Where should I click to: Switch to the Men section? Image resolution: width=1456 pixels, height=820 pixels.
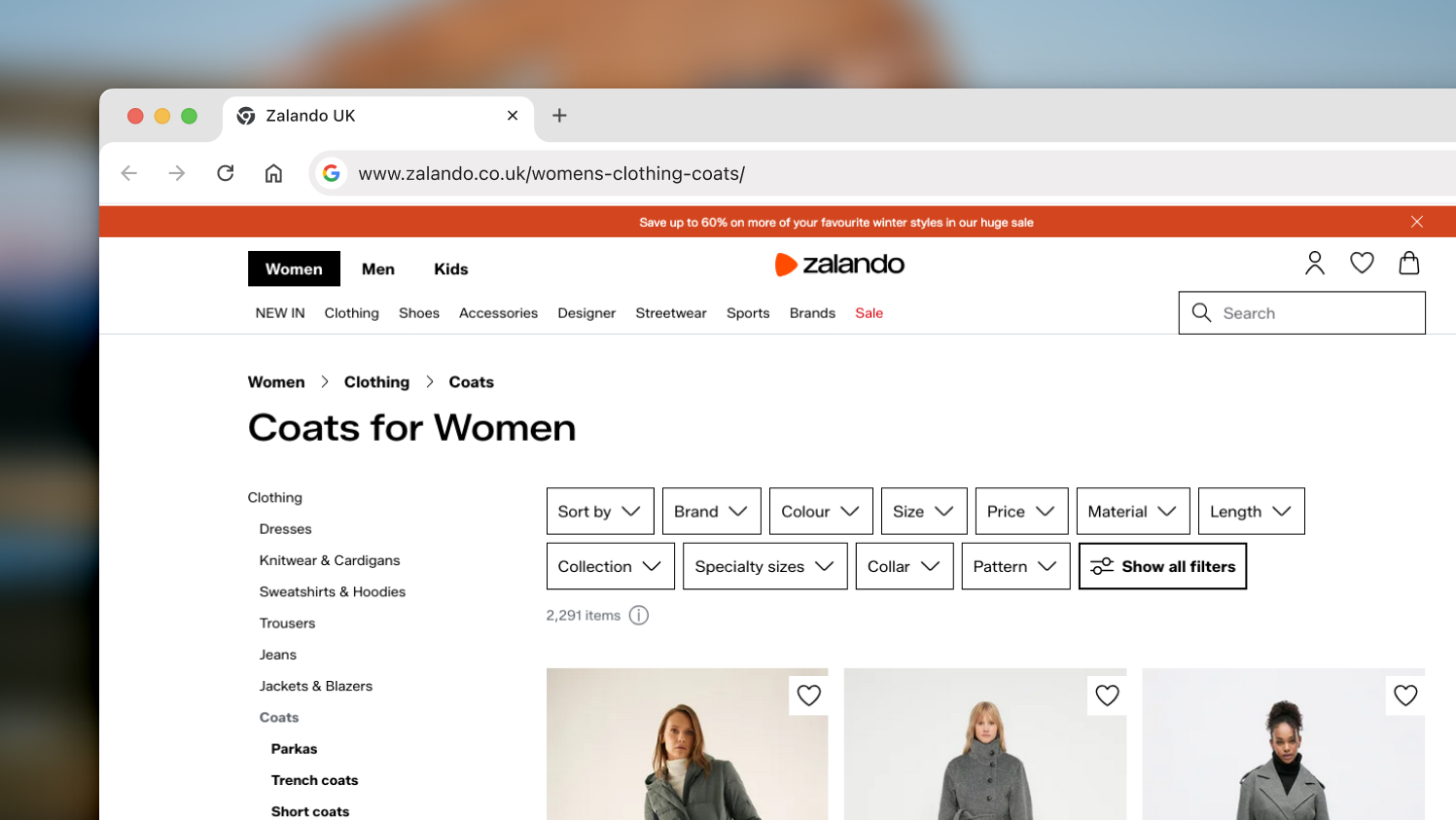click(377, 268)
